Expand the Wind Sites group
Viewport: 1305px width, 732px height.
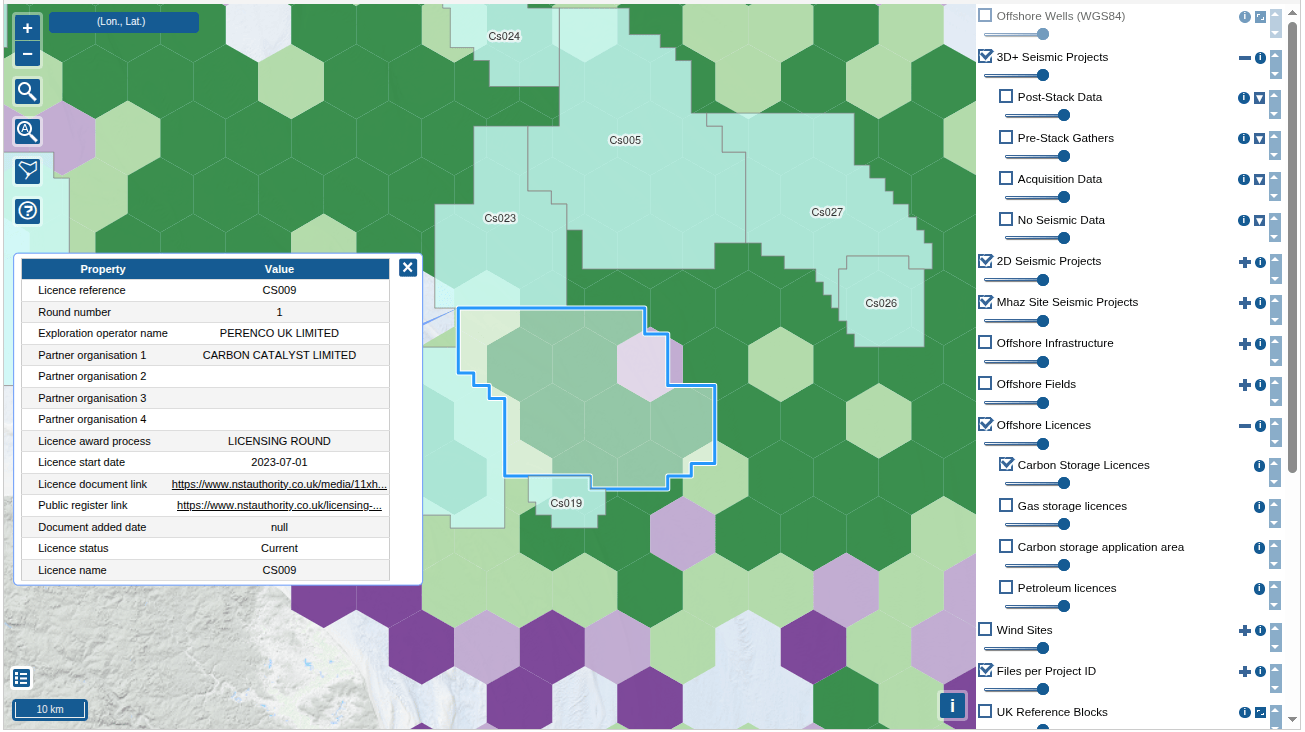[x=1245, y=631]
